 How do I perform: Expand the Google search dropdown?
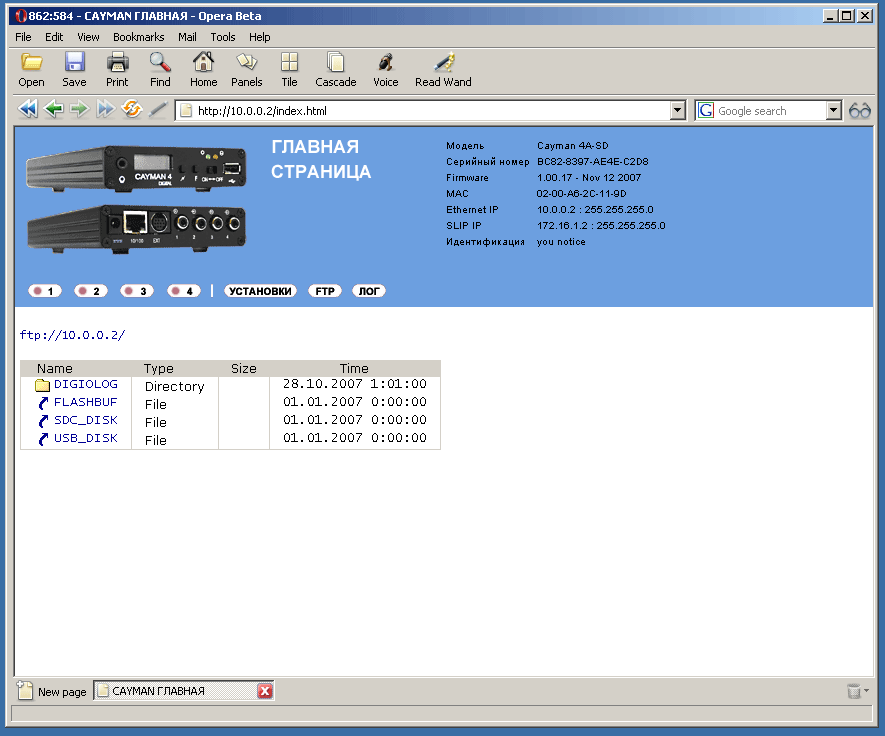[834, 110]
